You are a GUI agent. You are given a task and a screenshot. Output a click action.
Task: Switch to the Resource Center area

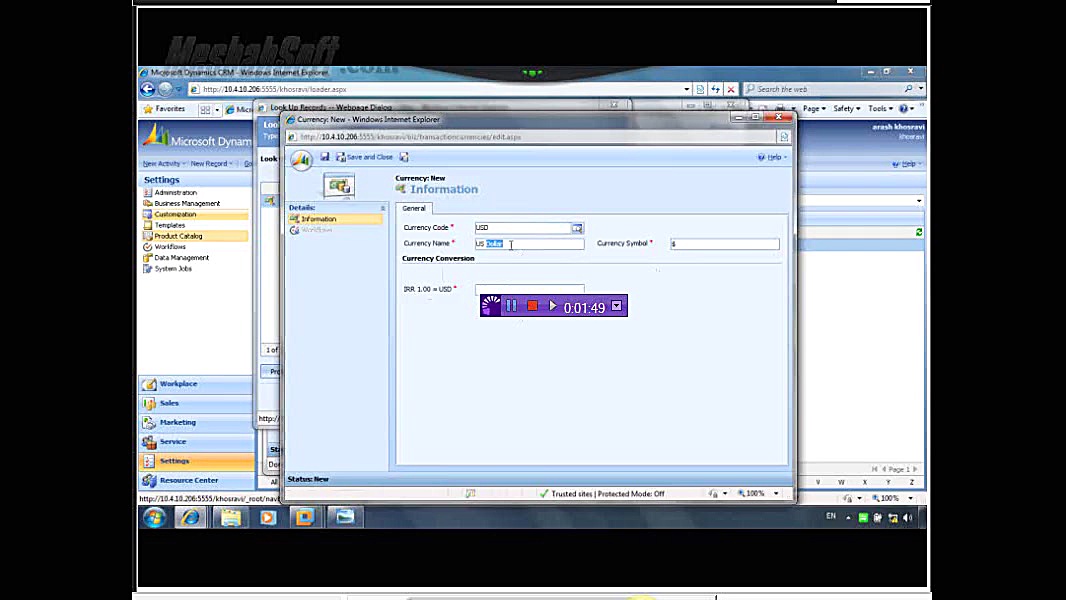[x=196, y=480]
